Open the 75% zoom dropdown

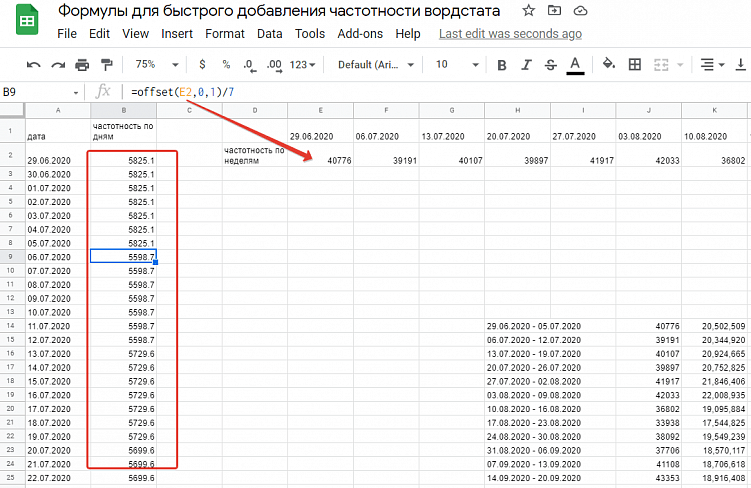pos(156,65)
